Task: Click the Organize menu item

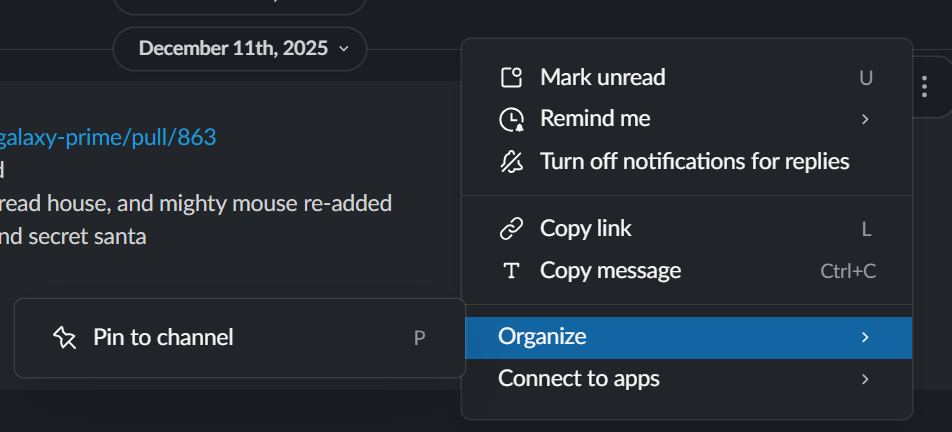Action: point(542,338)
